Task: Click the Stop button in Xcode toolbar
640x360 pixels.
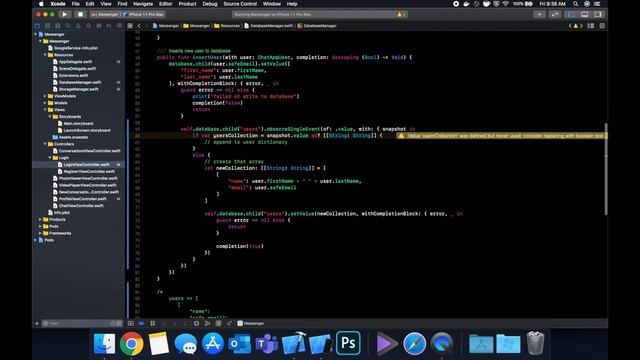Action: (x=80, y=14)
